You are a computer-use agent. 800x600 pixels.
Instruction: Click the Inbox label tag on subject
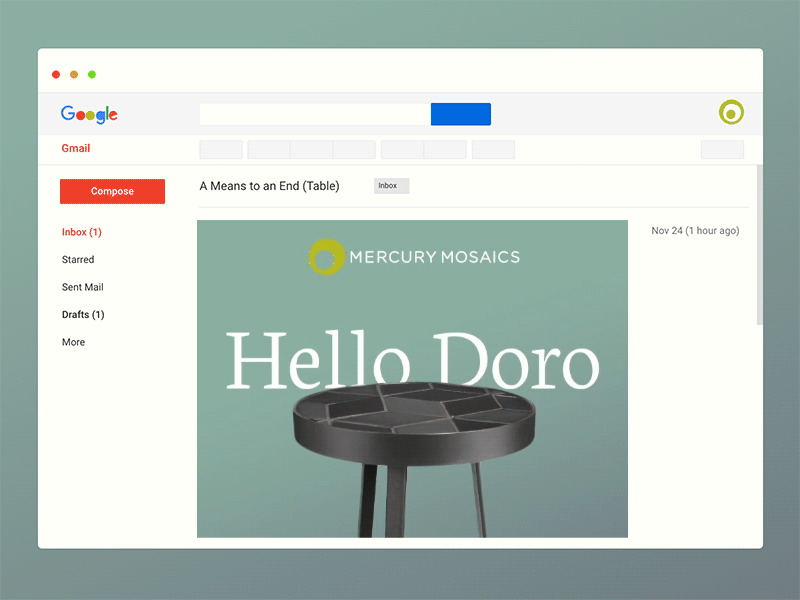391,186
